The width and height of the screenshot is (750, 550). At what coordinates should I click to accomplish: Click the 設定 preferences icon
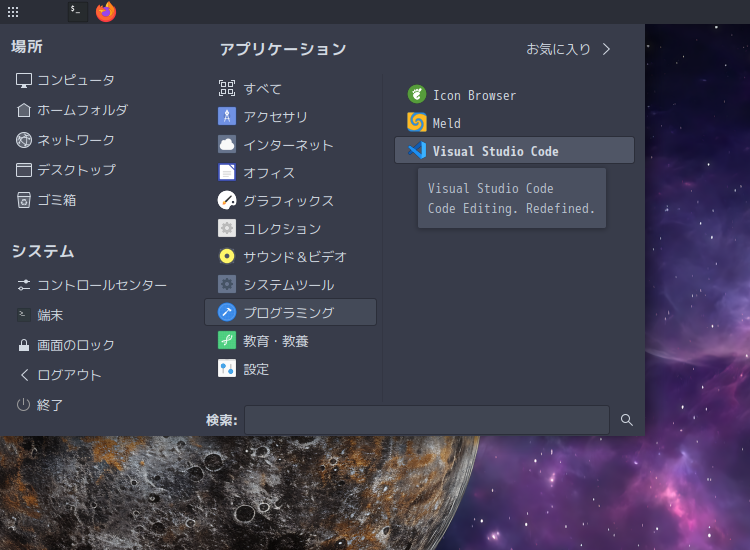(227, 368)
